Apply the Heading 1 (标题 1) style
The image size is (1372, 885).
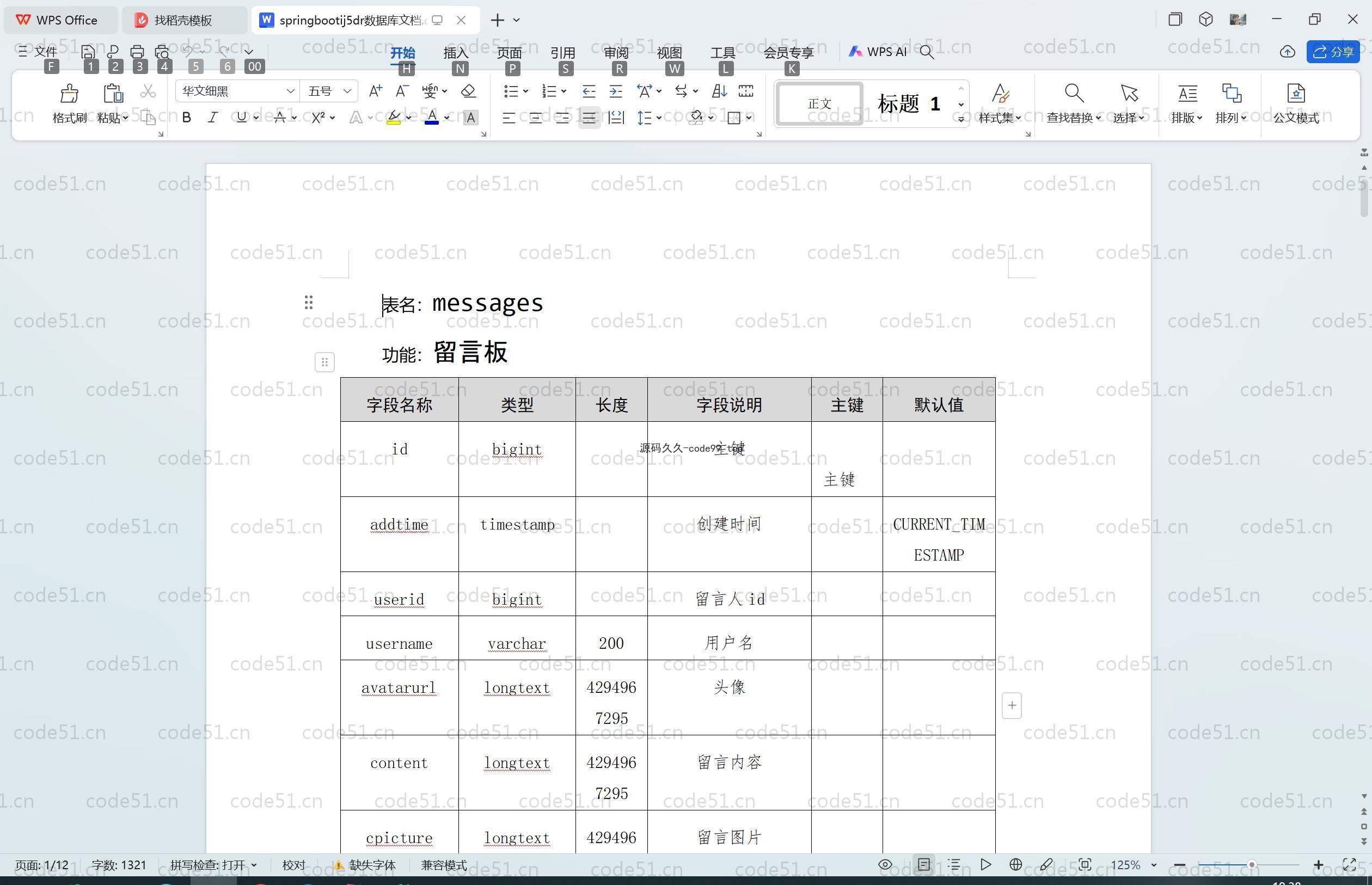[x=909, y=103]
